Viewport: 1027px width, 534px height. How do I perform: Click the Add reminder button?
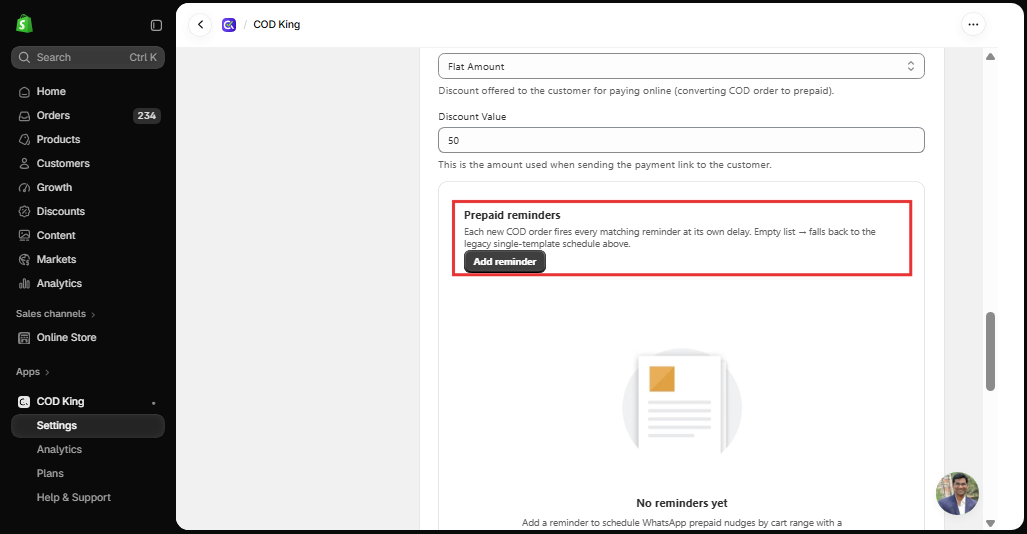click(505, 261)
